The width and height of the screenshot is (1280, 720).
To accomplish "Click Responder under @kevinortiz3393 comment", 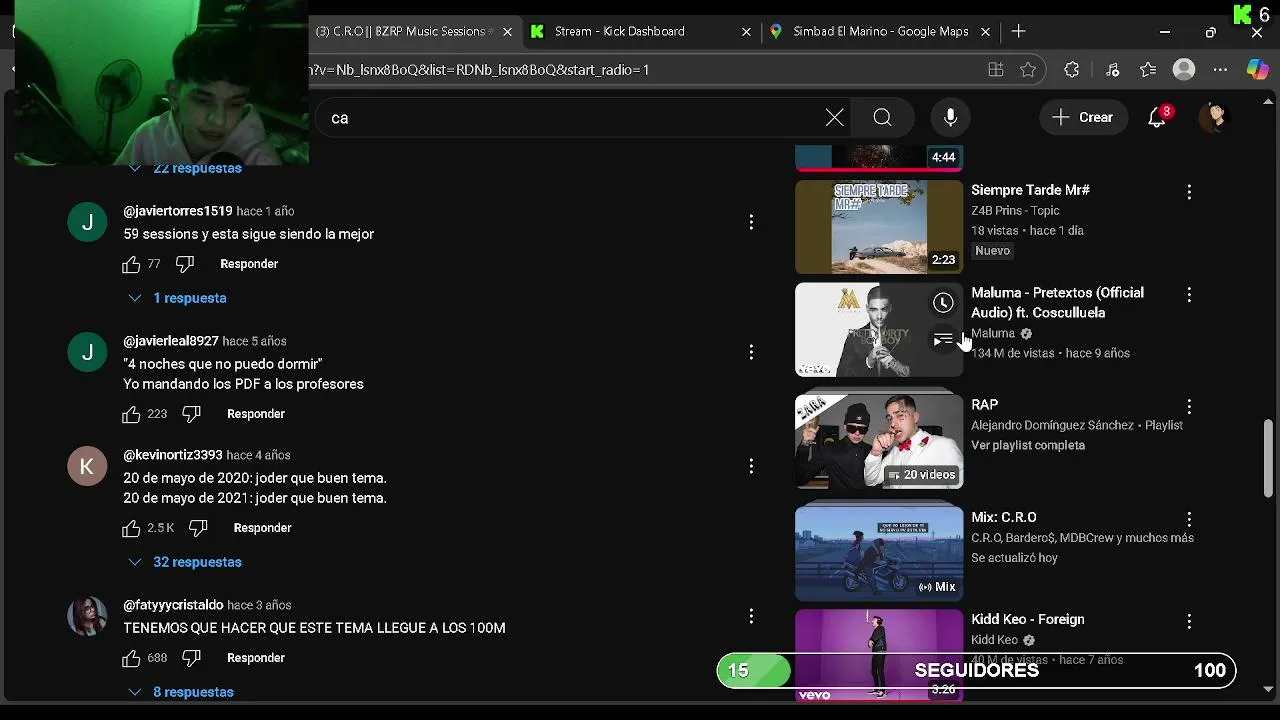I will 262,528.
